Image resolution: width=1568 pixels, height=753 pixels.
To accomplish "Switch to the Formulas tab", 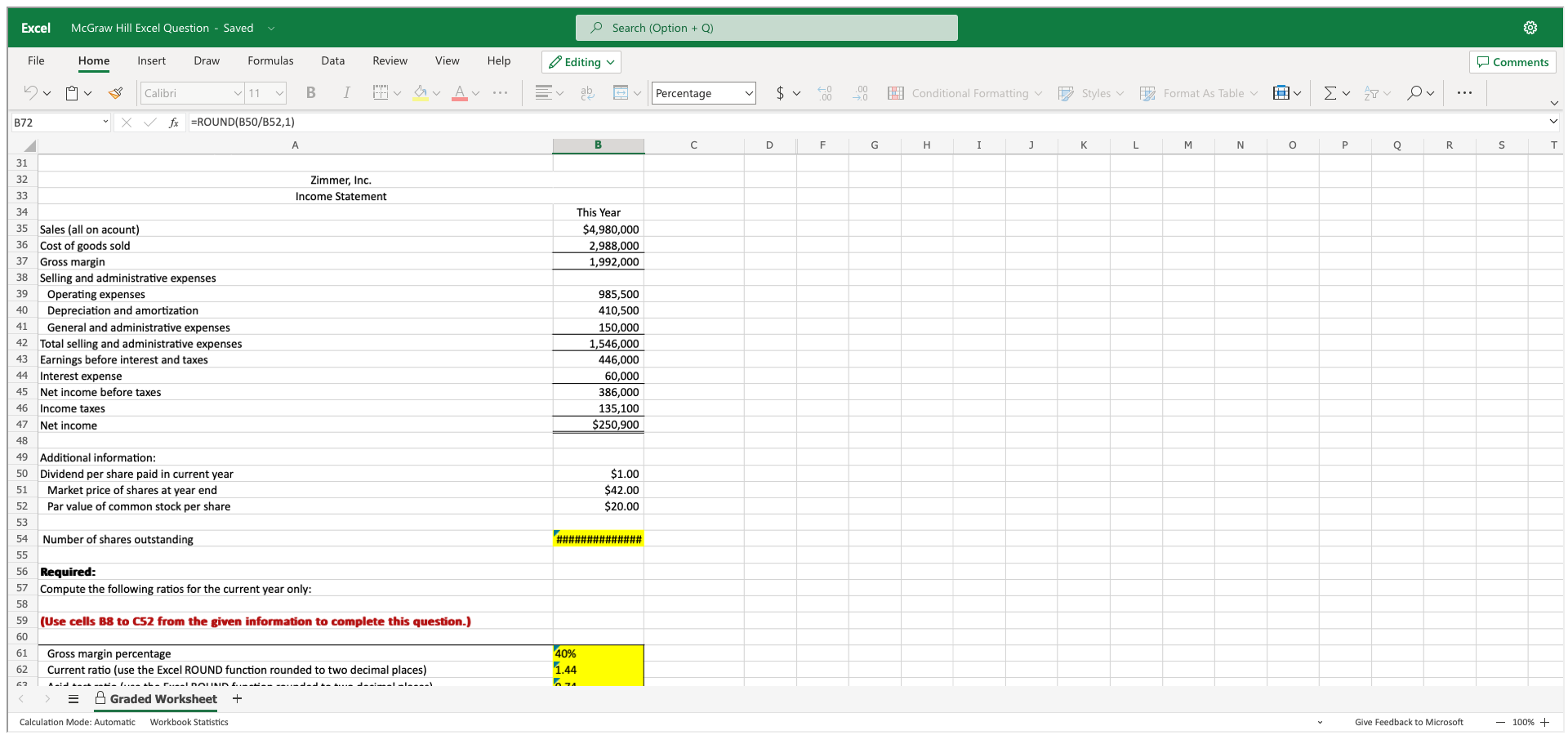I will (270, 60).
